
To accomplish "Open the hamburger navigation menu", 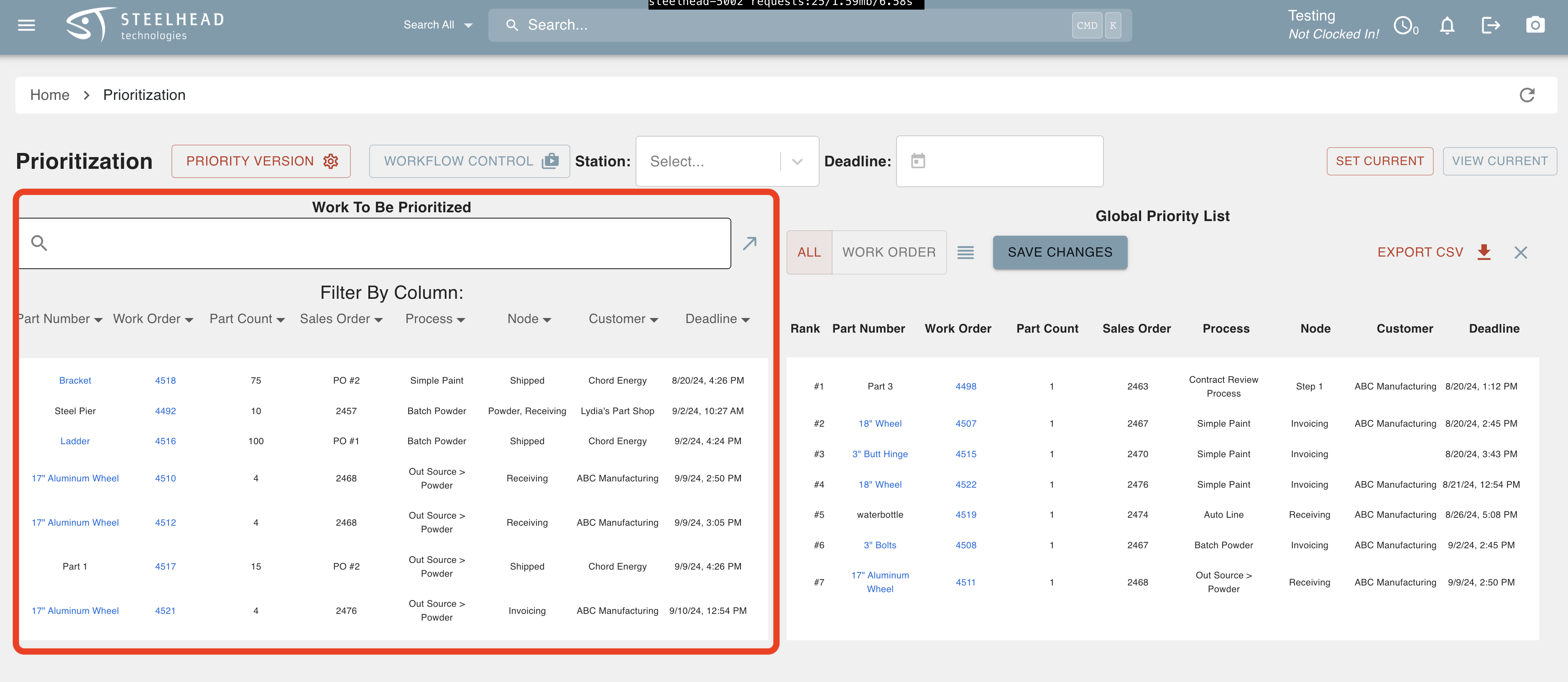I will (x=26, y=25).
